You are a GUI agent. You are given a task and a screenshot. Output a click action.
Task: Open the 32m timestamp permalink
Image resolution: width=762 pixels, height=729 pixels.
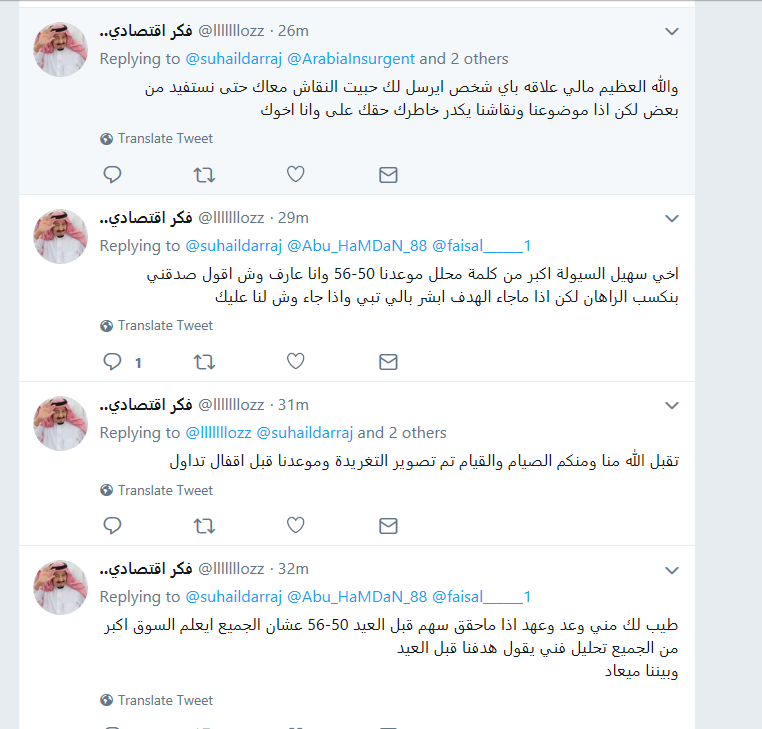click(x=293, y=569)
